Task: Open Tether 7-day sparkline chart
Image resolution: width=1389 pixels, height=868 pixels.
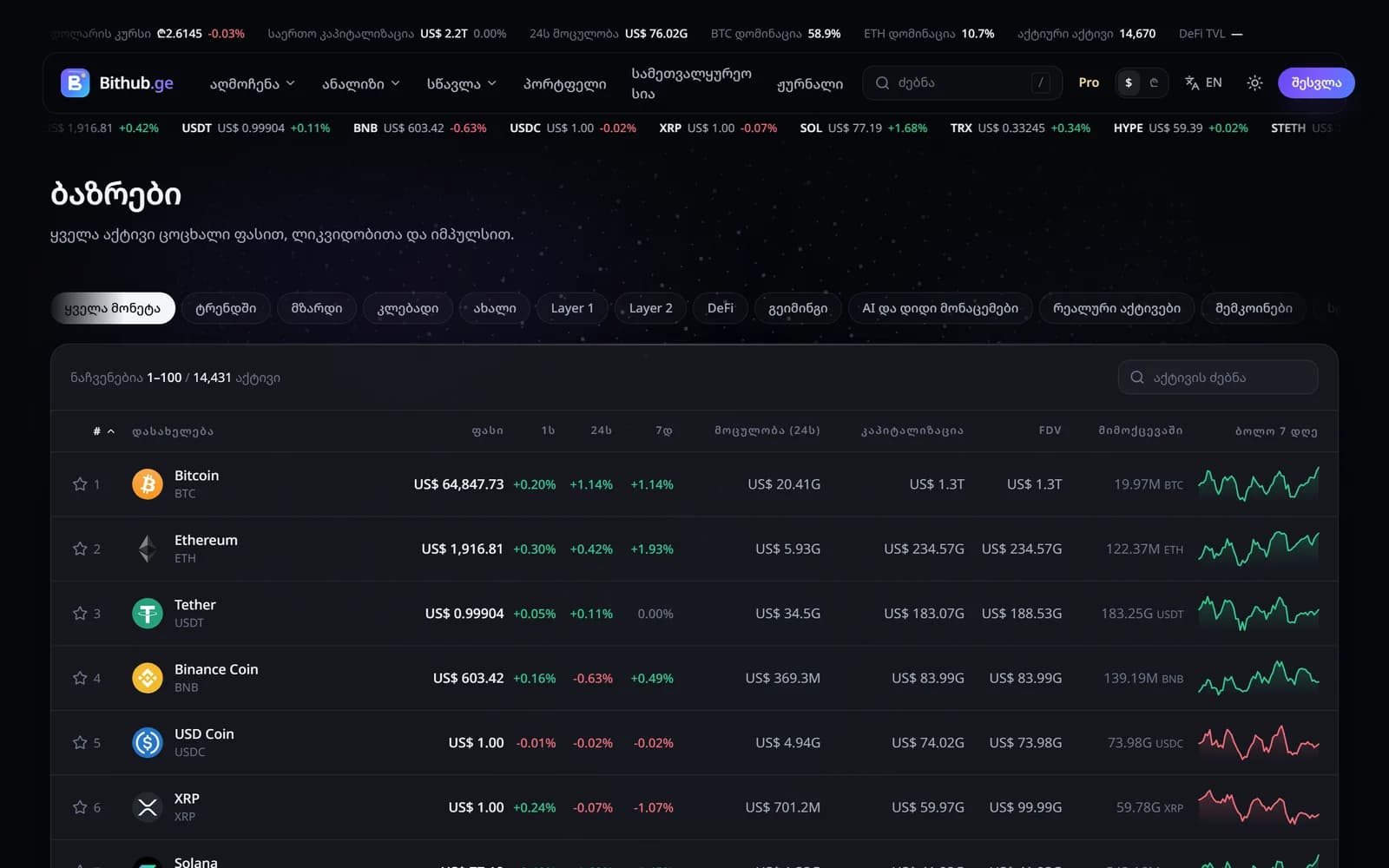Action: 1259,614
